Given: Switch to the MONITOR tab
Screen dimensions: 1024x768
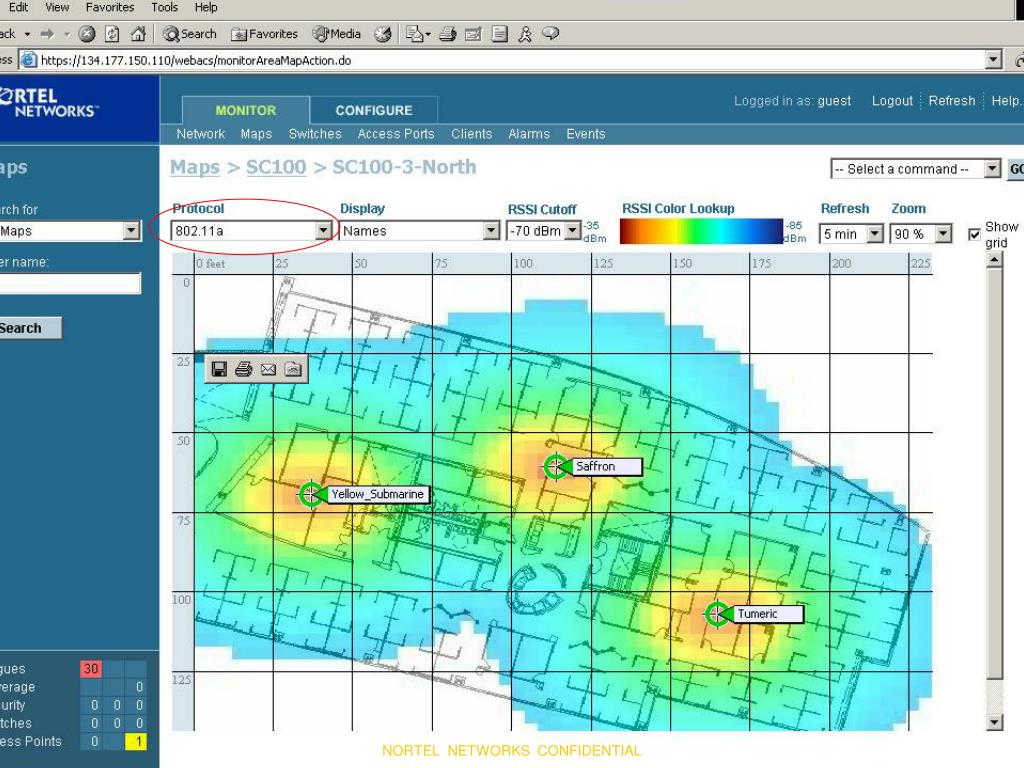Looking at the screenshot, I should 246,110.
